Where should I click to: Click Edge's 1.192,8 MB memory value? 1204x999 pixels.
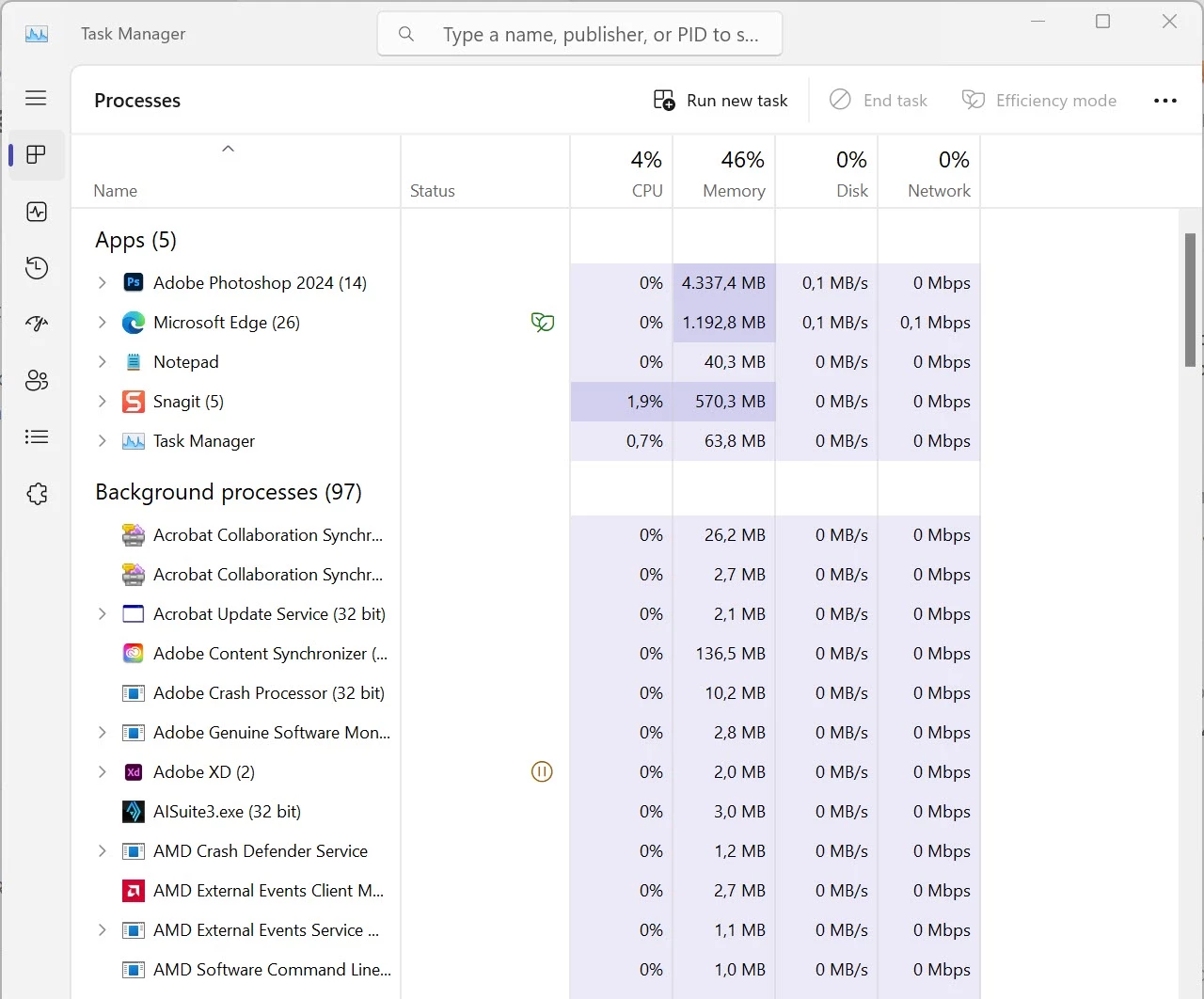click(723, 323)
